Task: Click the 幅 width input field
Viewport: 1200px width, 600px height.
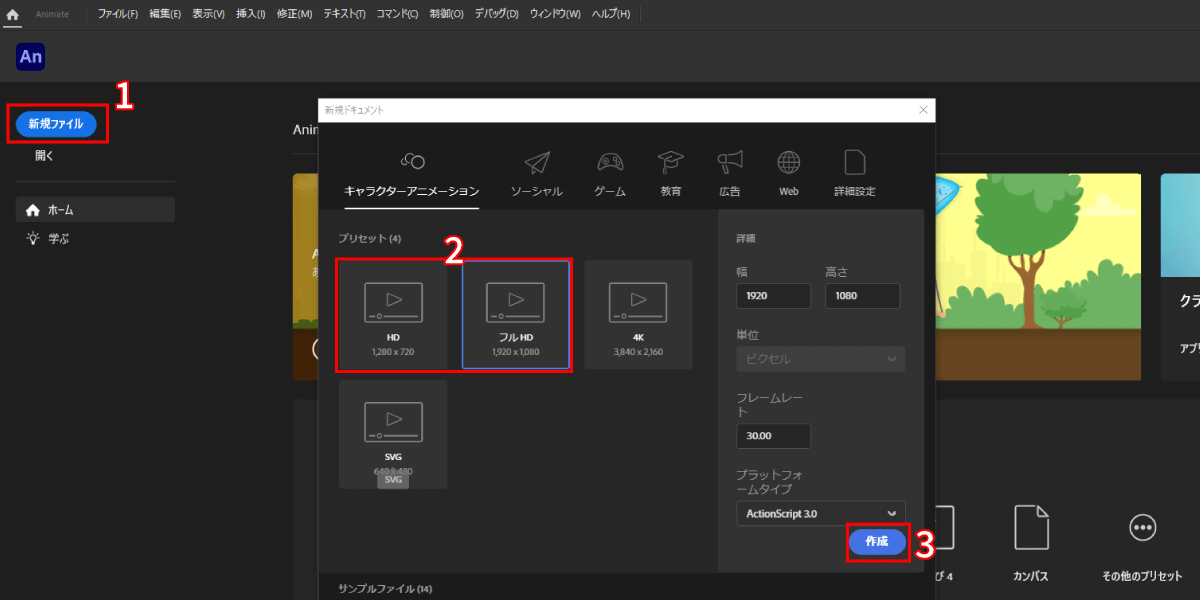Action: (x=773, y=296)
